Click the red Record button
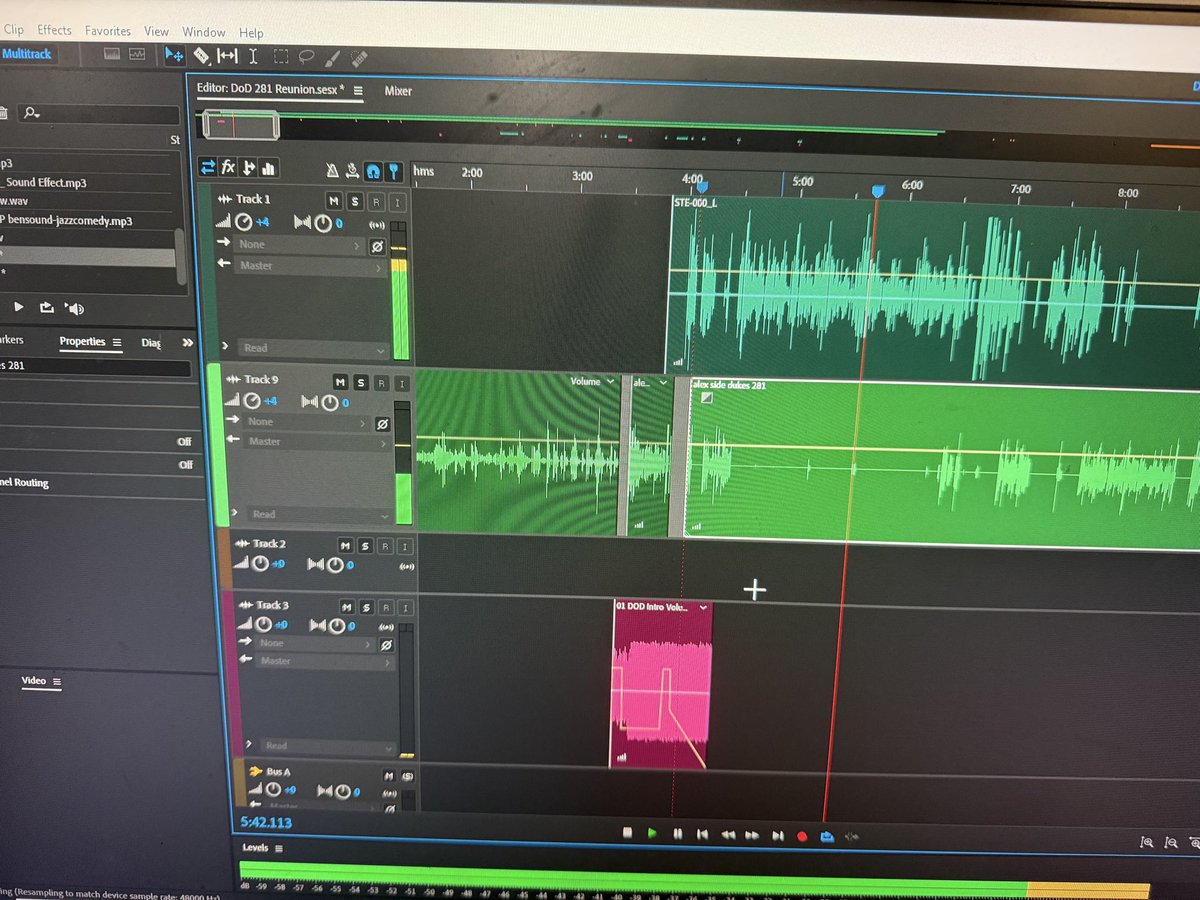 coord(802,836)
